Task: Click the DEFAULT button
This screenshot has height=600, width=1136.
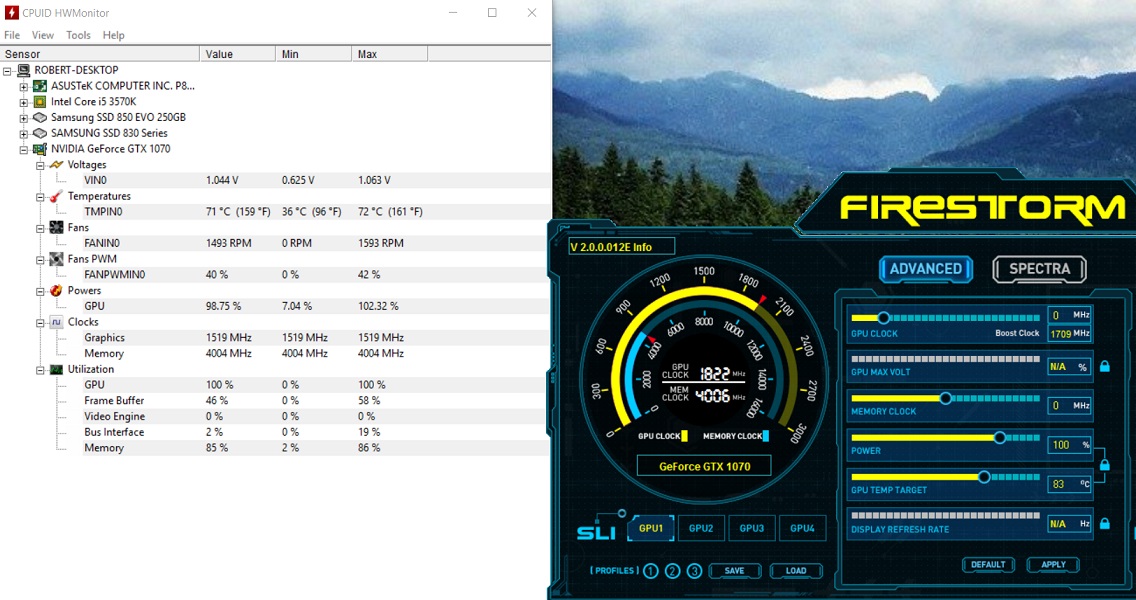Action: pyautogui.click(x=988, y=564)
